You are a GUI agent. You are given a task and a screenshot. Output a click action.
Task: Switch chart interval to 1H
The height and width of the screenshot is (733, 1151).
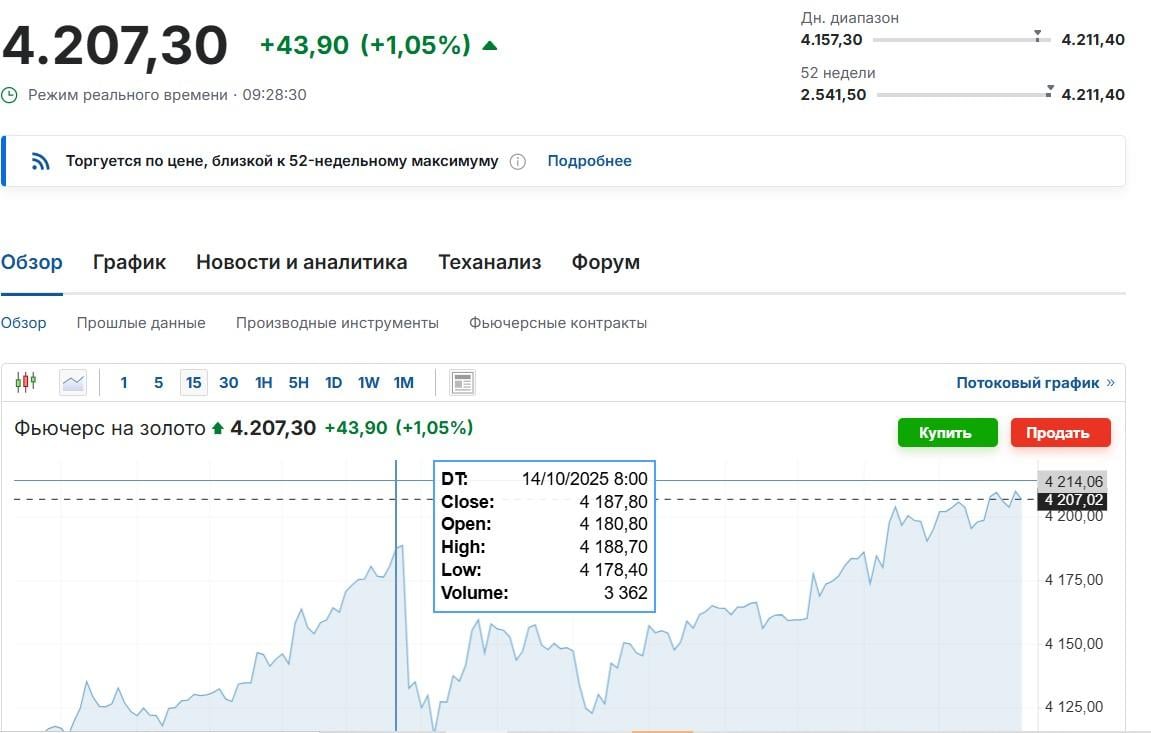click(x=264, y=382)
